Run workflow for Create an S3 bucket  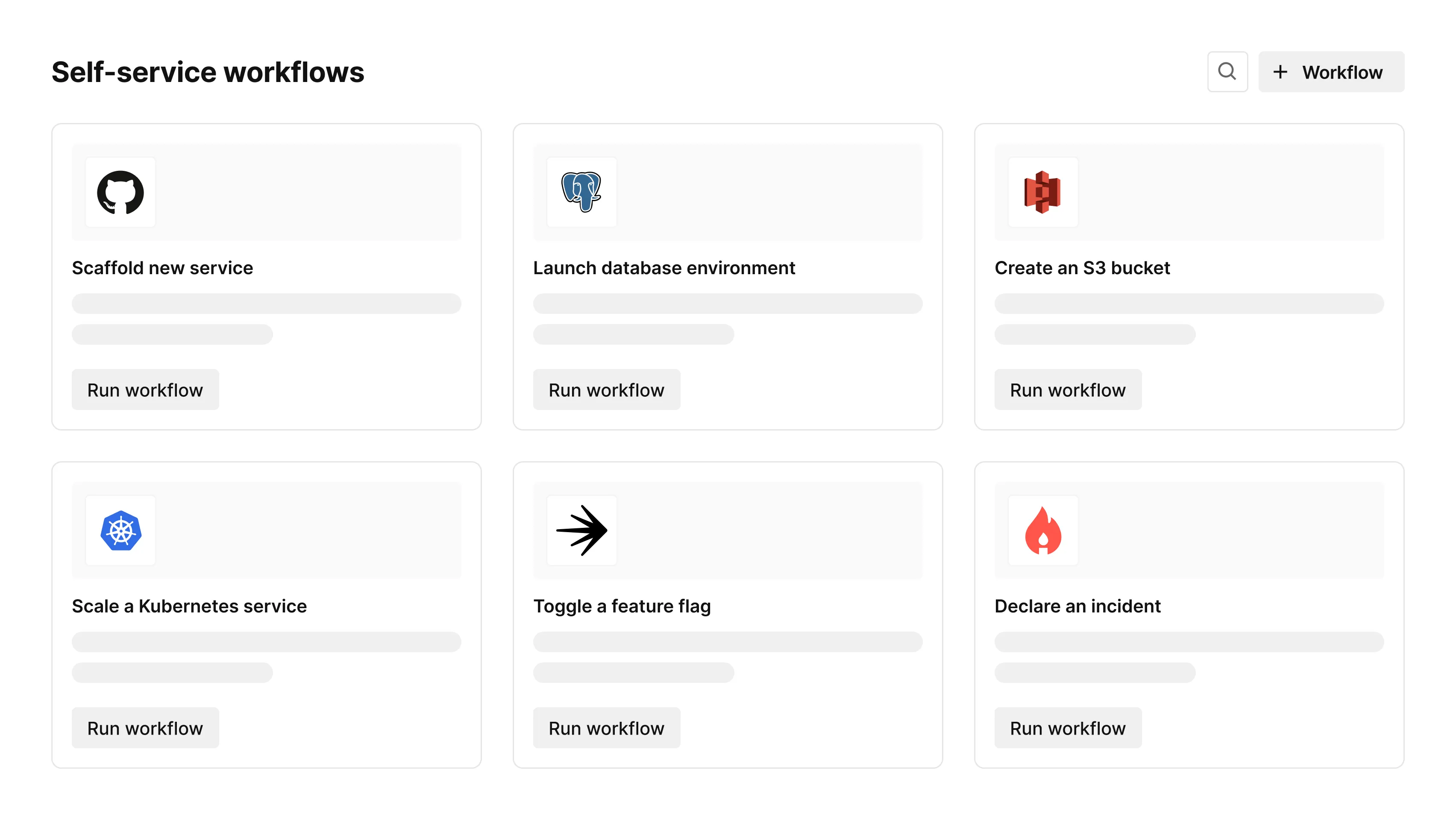[x=1068, y=389]
